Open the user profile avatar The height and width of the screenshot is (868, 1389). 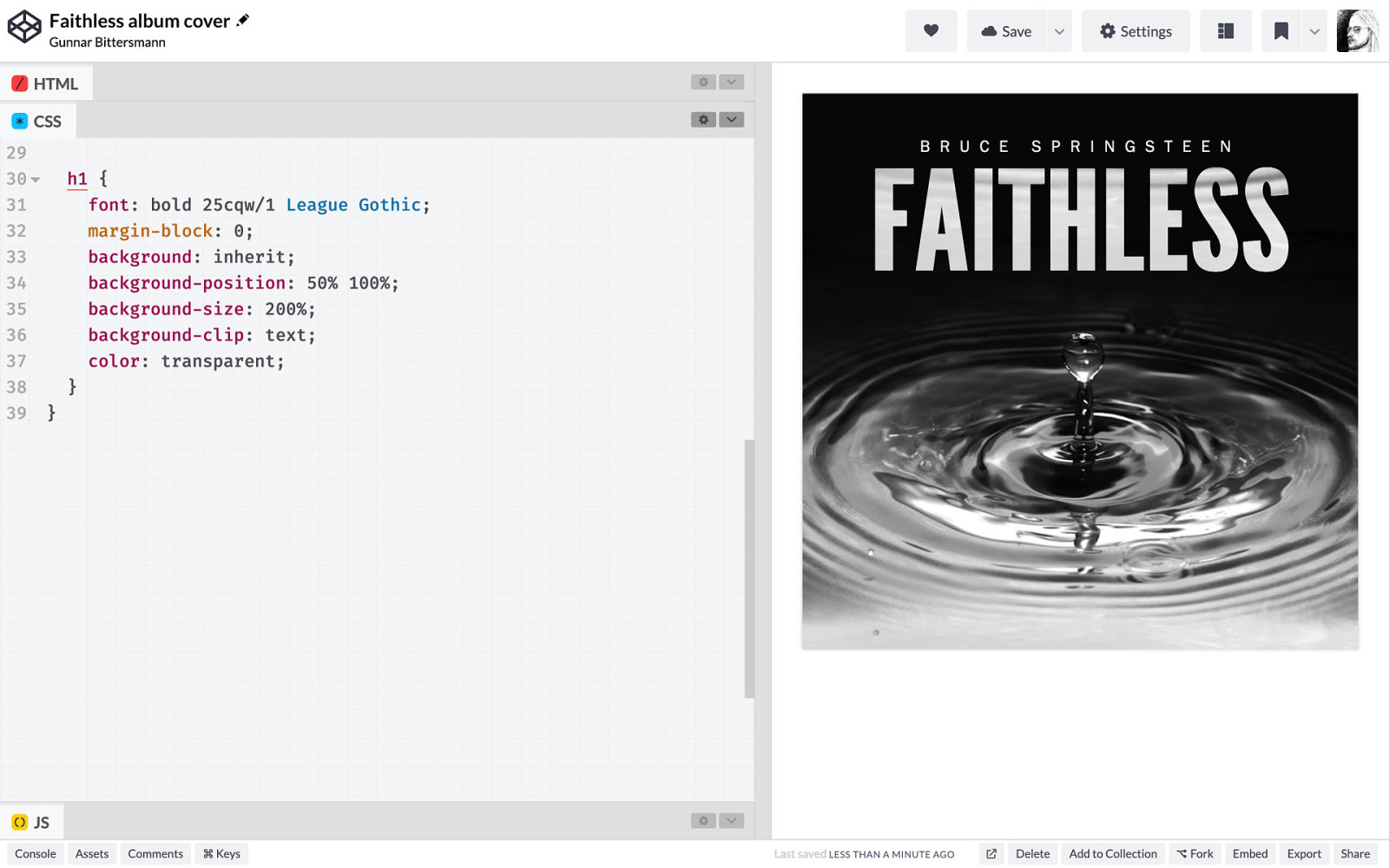click(x=1357, y=31)
